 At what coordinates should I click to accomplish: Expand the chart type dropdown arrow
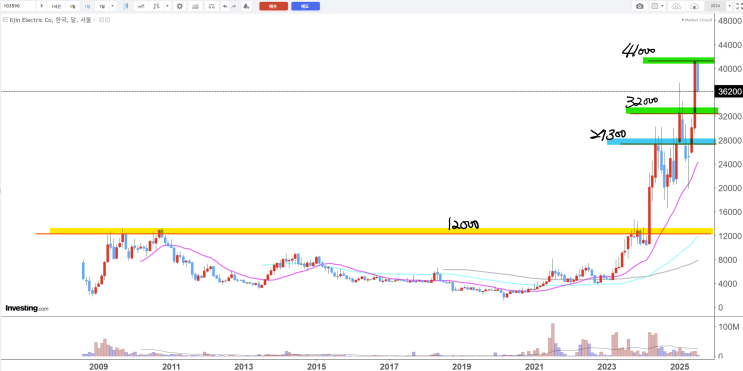167,6
